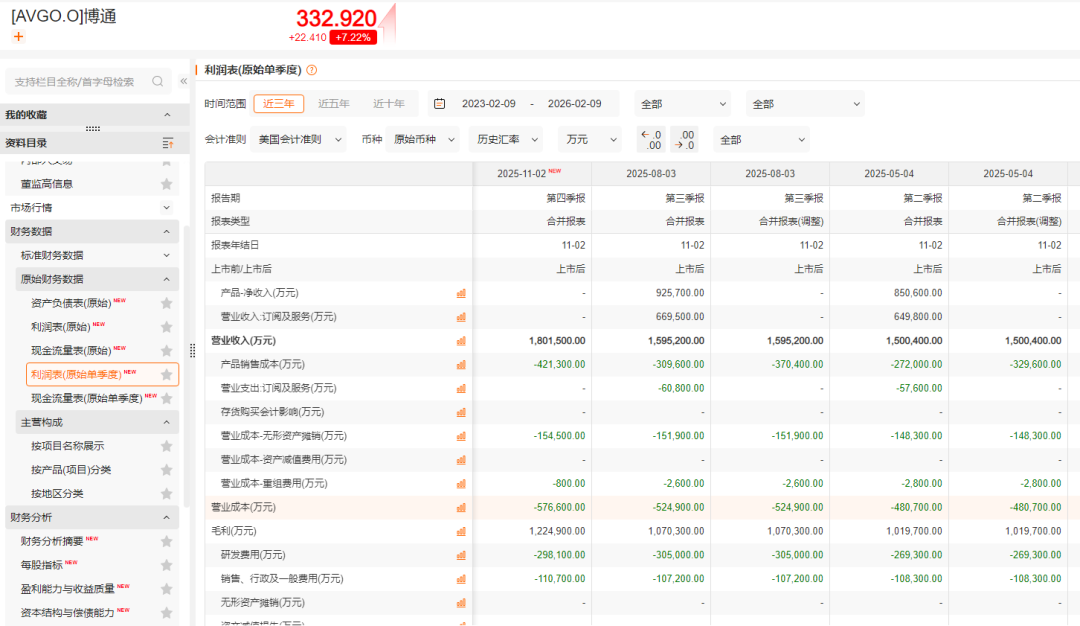Screen dimensions: 1080x626
Task: Click the sidebar search input field
Action: [75, 82]
